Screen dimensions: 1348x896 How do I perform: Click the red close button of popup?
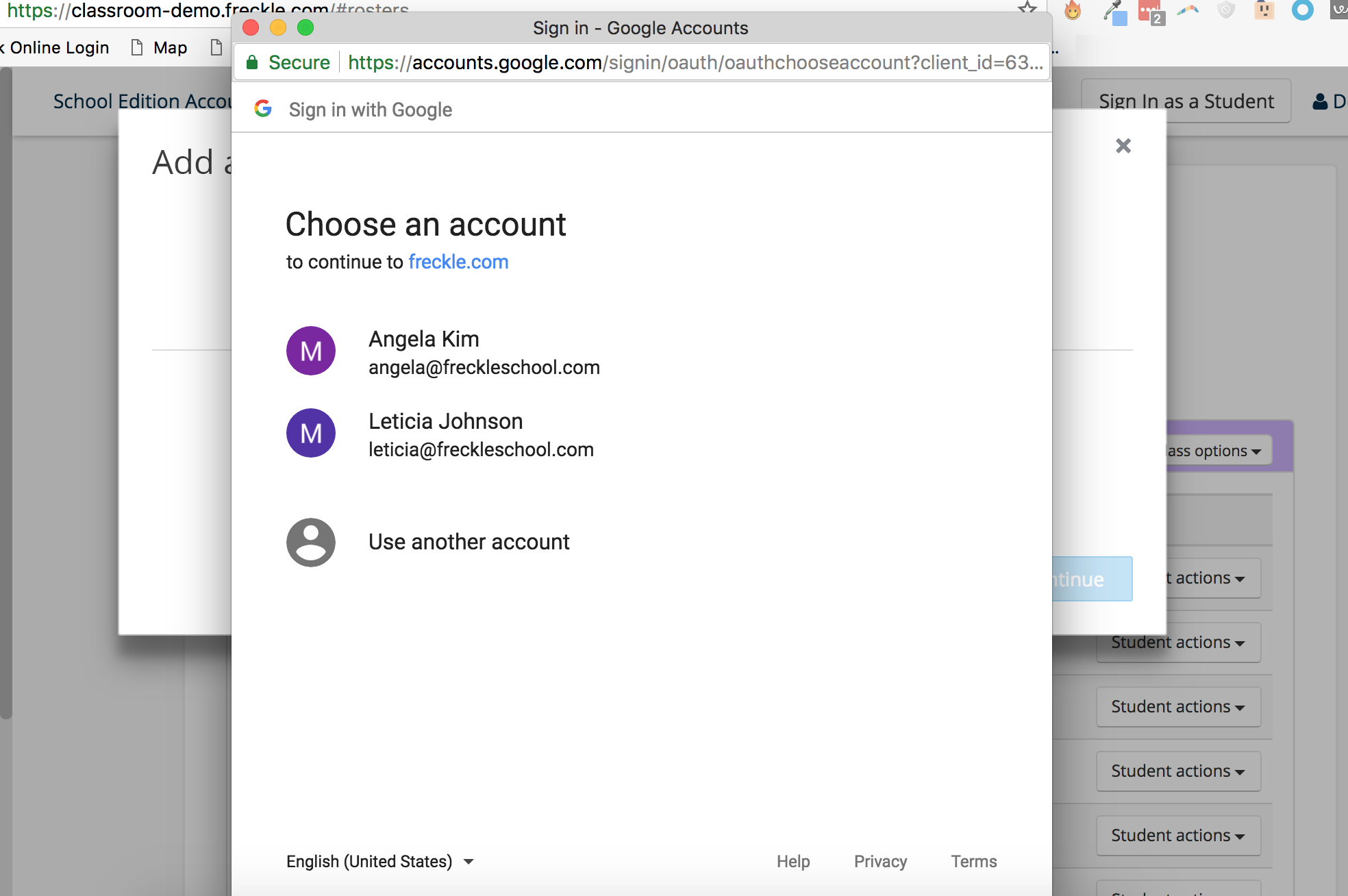pos(251,27)
